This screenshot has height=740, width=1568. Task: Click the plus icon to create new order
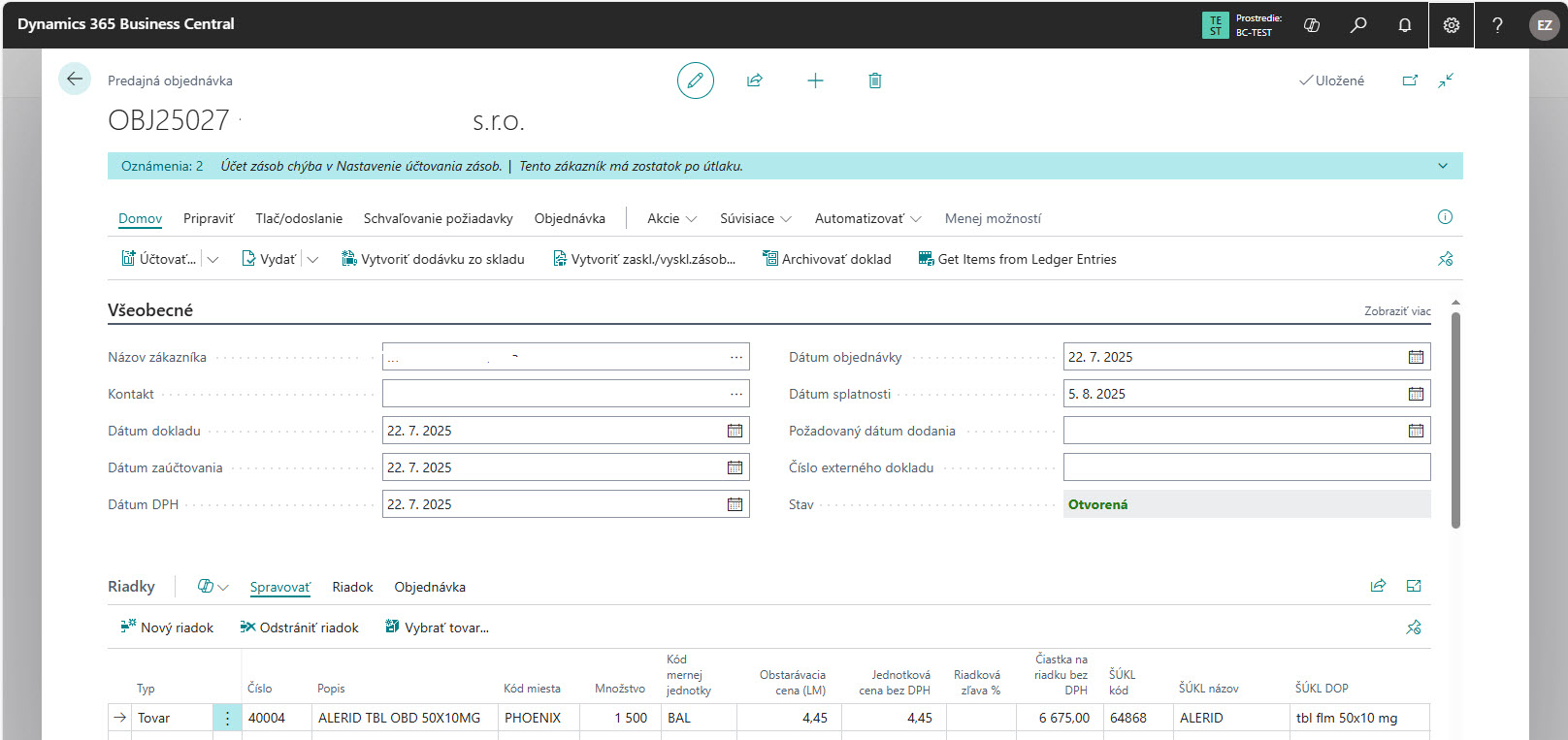815,80
